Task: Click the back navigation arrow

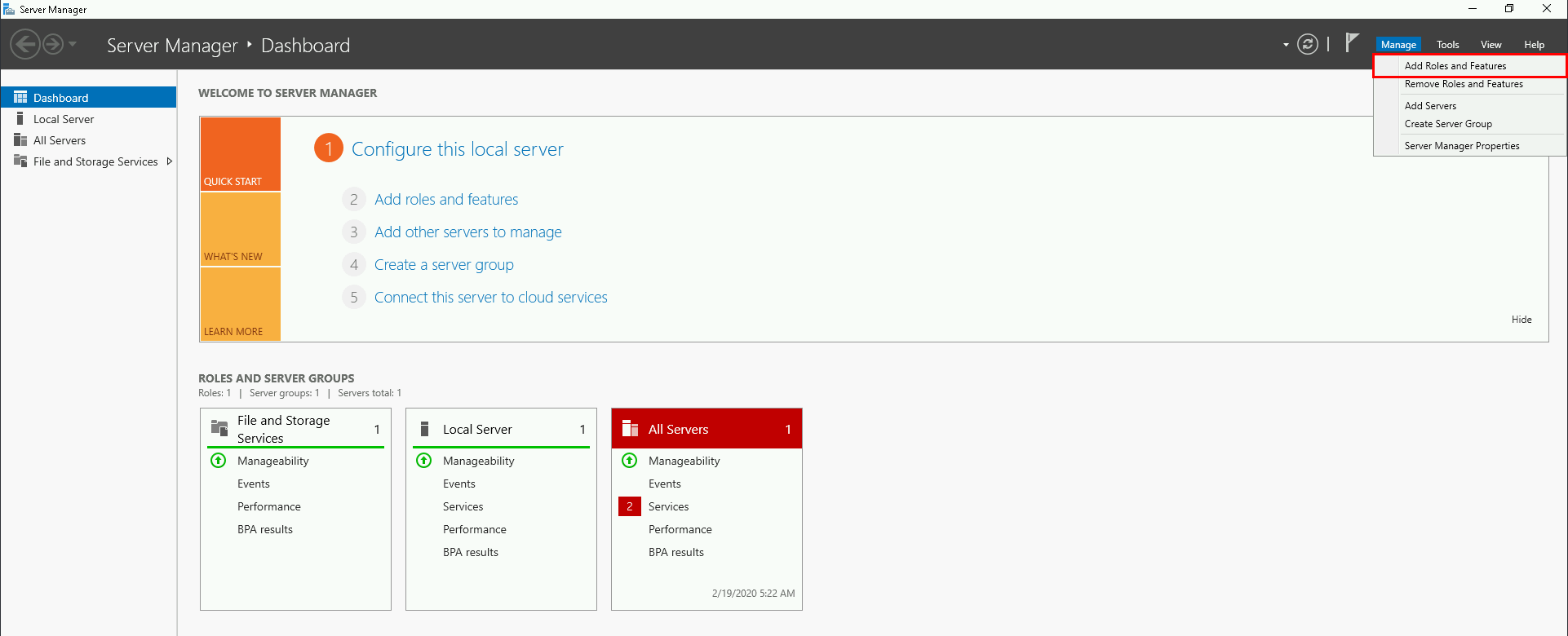Action: [25, 44]
